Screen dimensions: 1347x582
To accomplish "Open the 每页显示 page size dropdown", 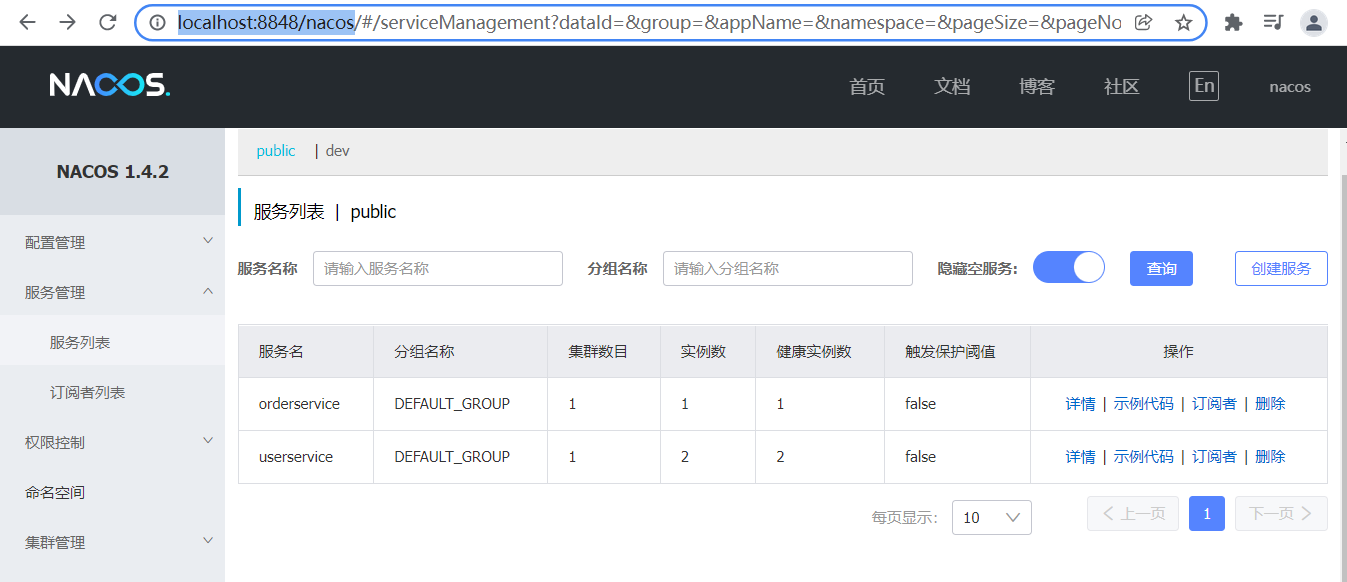I will point(991,517).
